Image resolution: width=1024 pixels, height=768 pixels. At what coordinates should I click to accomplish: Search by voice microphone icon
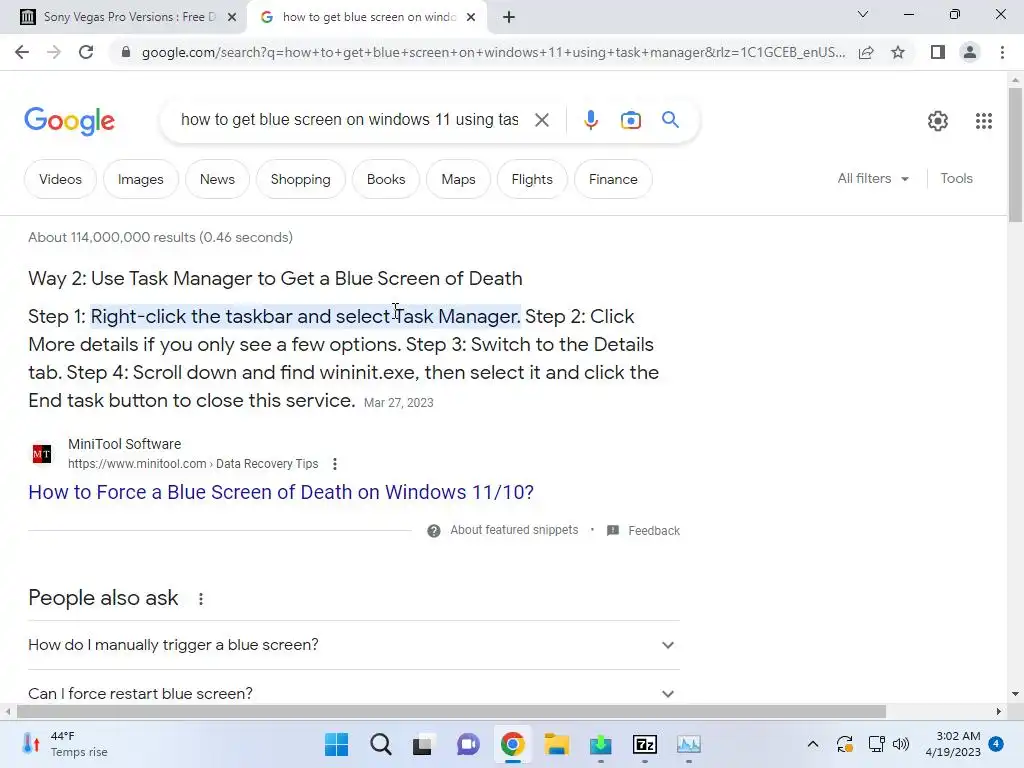[x=590, y=120]
